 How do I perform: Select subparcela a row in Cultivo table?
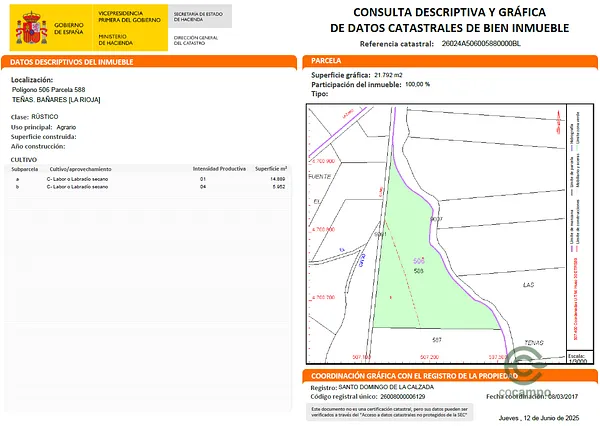point(150,179)
